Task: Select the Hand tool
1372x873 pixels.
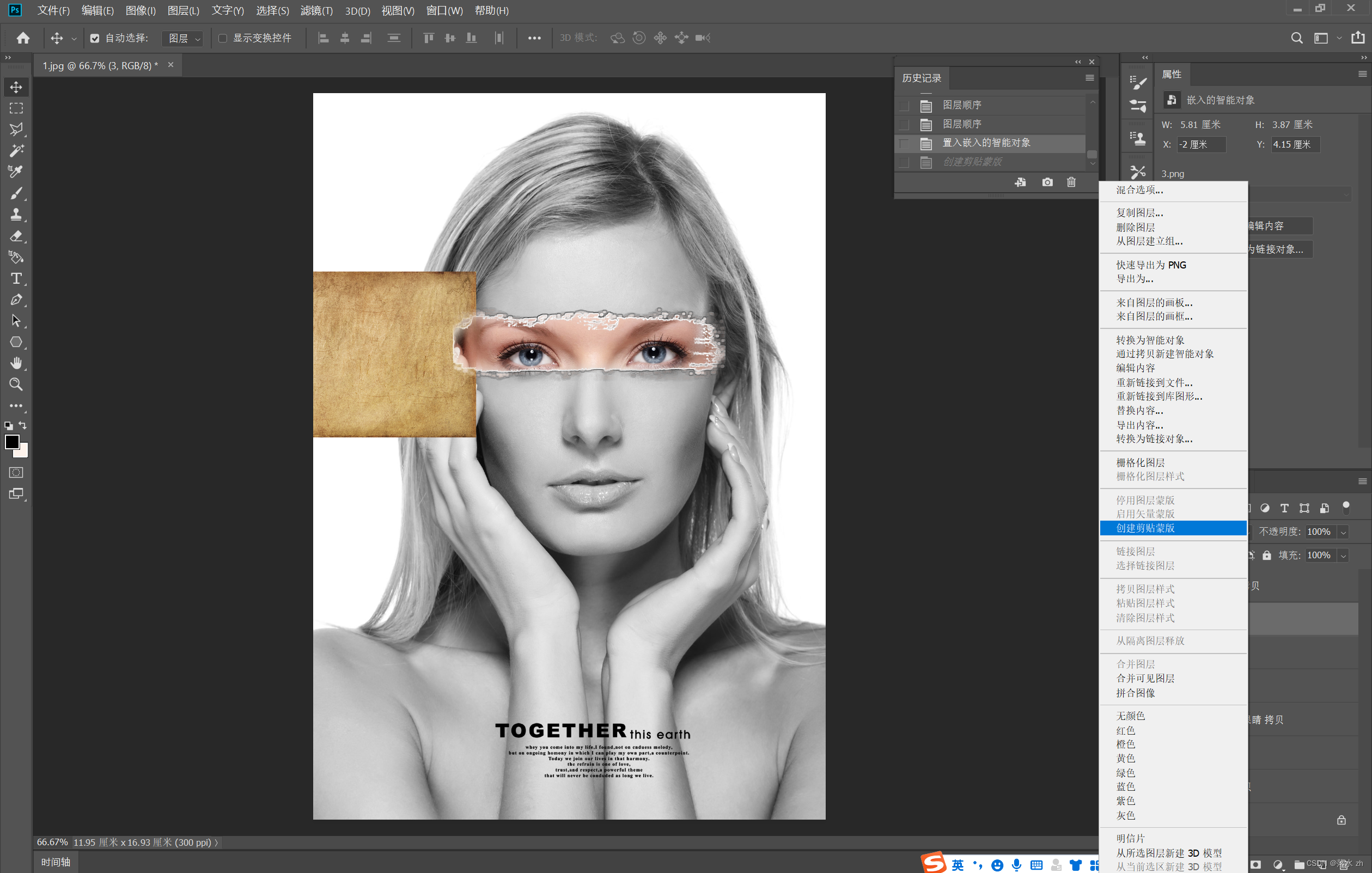Action: [16, 363]
